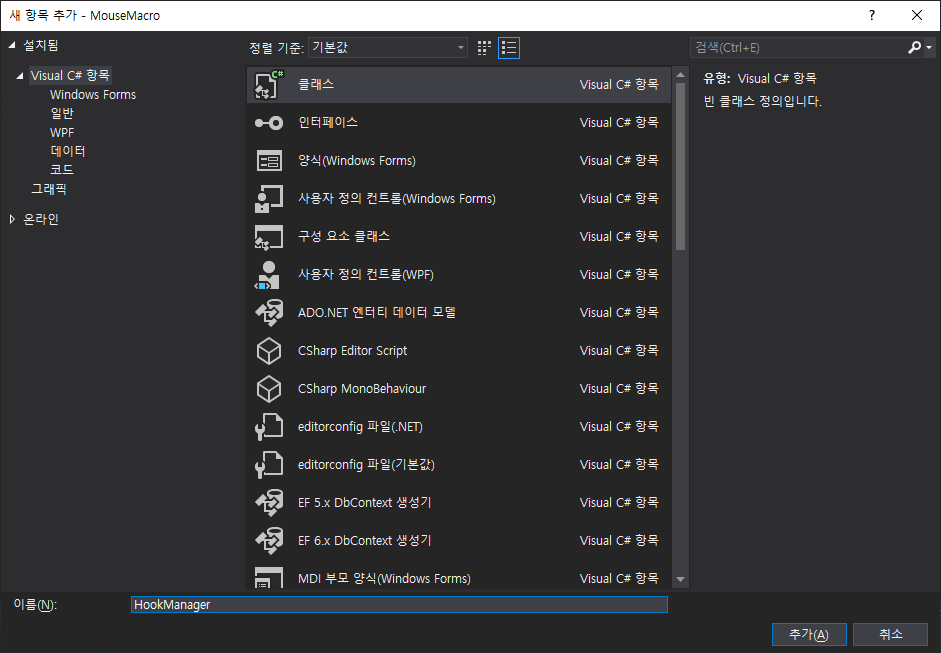The image size is (941, 653).
Task: Click the 추가(A) button
Action: point(809,634)
